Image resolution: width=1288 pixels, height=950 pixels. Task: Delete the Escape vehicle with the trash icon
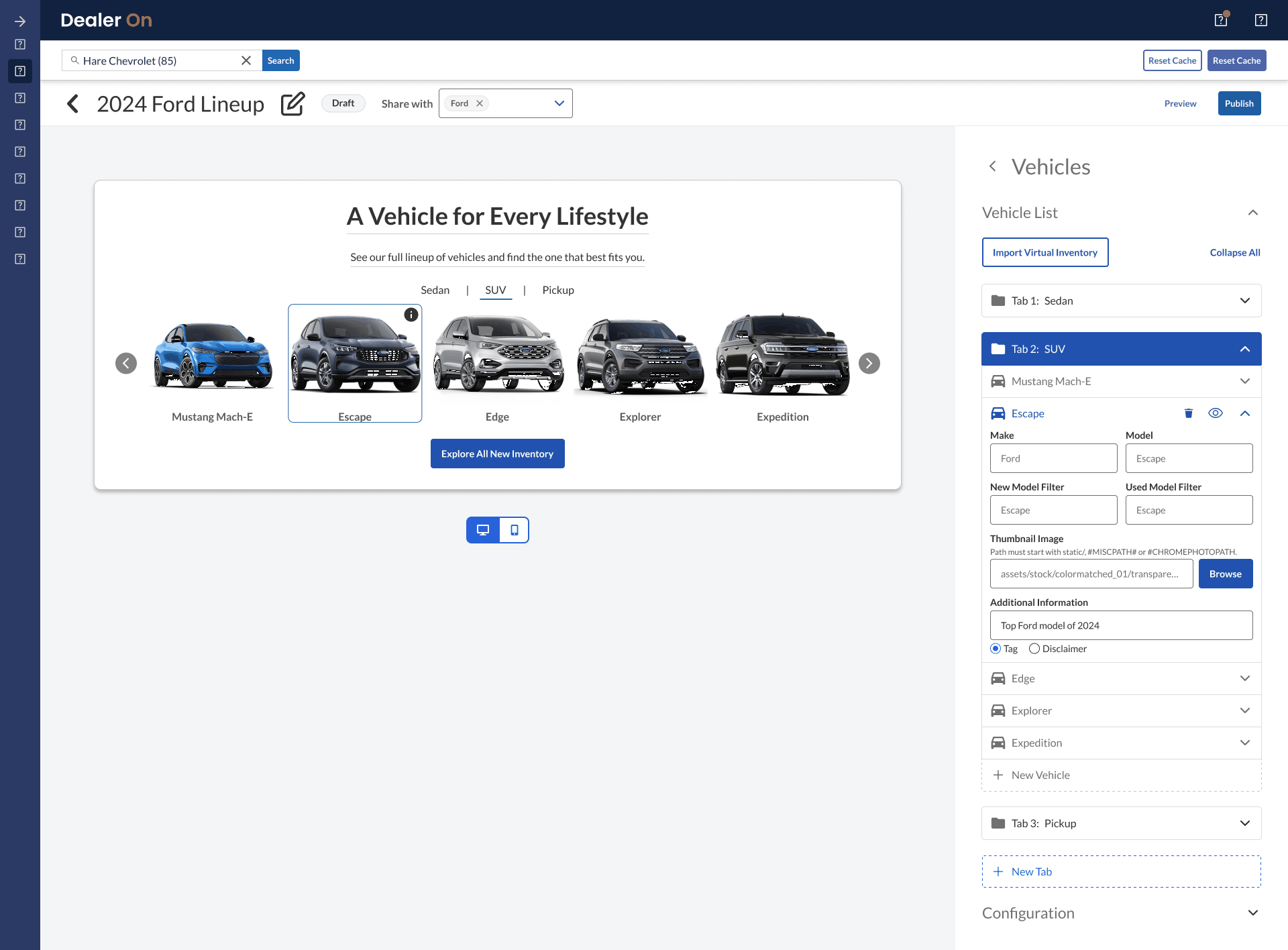point(1189,413)
